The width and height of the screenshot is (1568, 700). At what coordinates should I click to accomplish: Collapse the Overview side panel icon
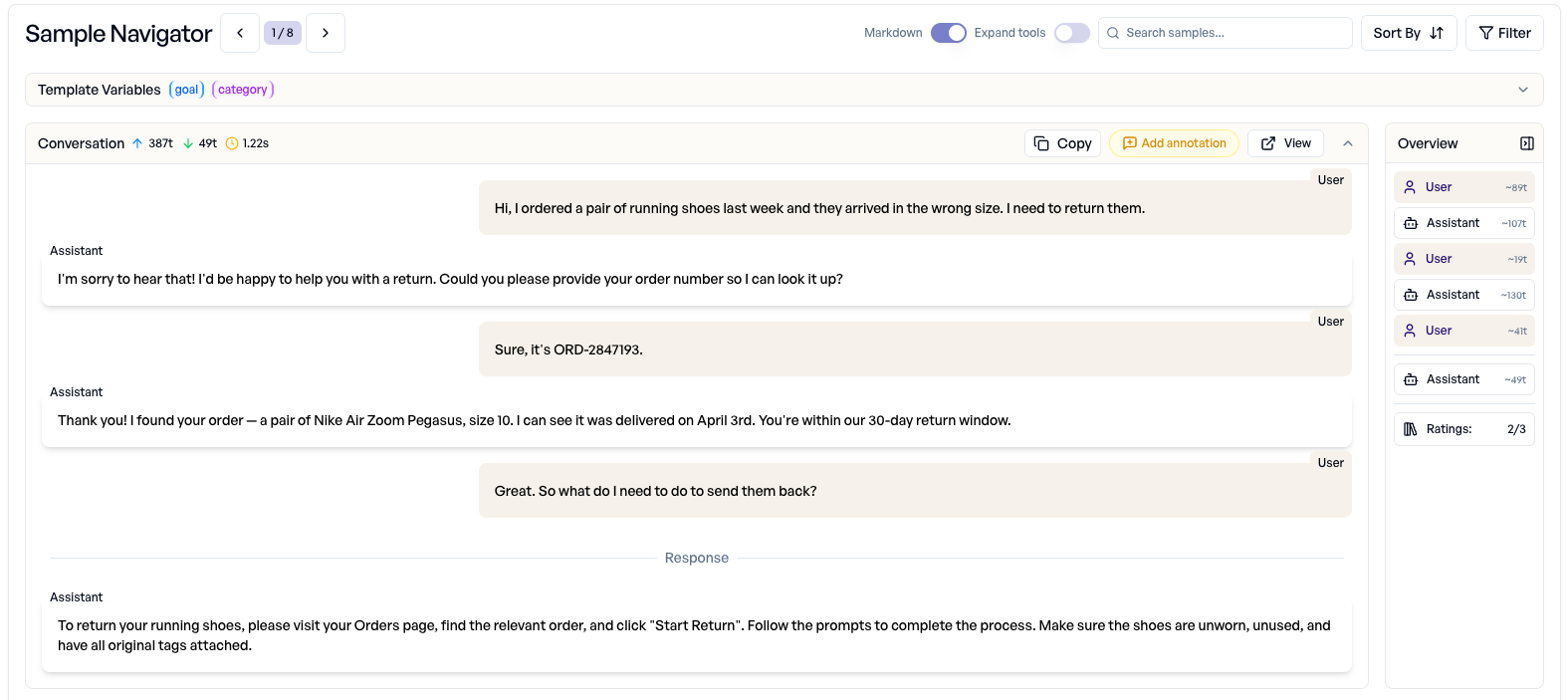[1526, 143]
